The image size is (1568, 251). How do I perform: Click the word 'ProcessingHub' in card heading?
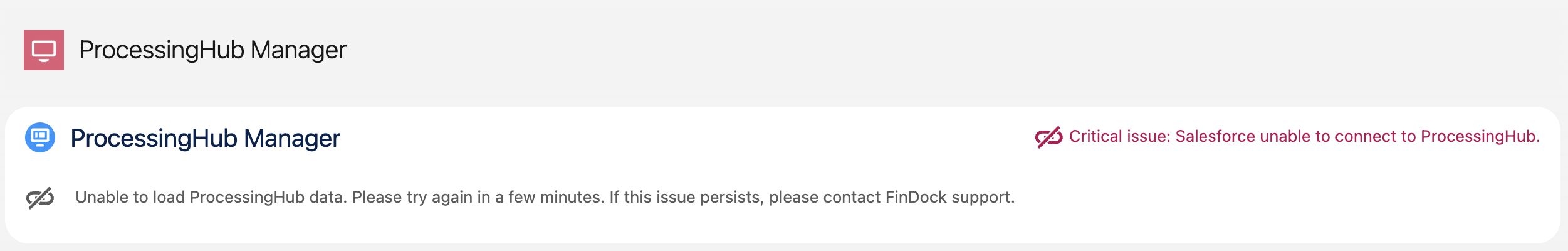[154, 138]
